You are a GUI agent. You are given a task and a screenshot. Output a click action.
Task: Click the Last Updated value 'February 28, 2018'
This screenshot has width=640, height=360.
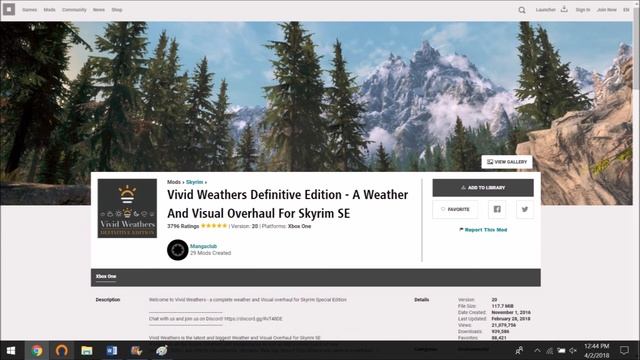click(511, 319)
